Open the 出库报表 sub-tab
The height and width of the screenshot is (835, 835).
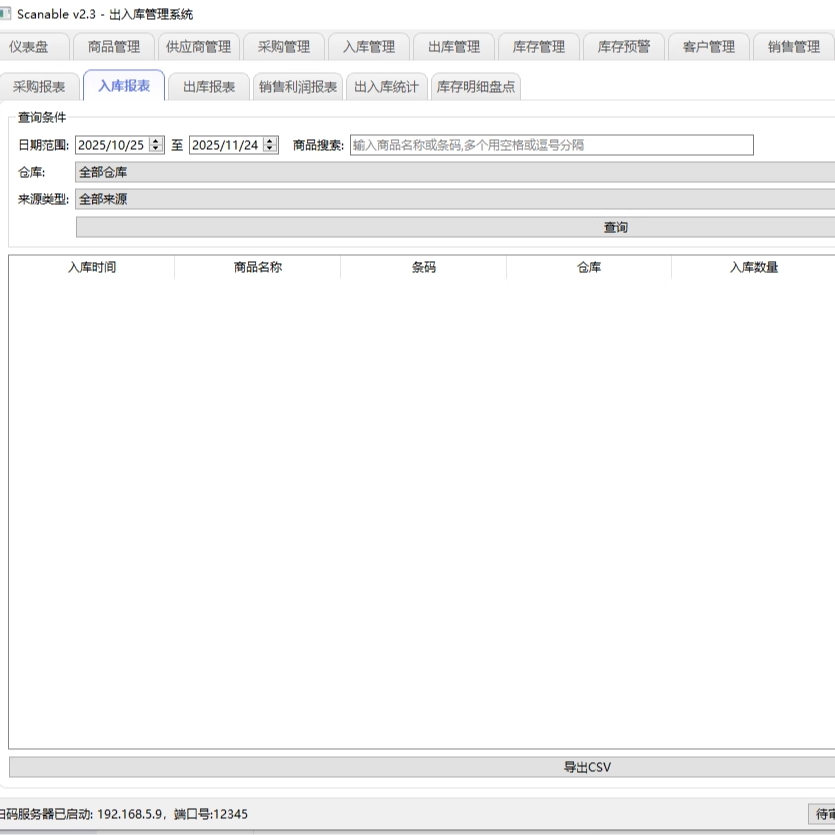coord(207,86)
